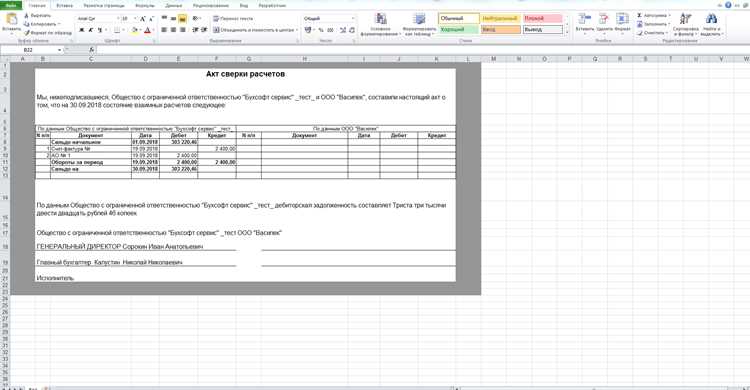Increase indent
This screenshot has height=390, width=750.
[204, 30]
